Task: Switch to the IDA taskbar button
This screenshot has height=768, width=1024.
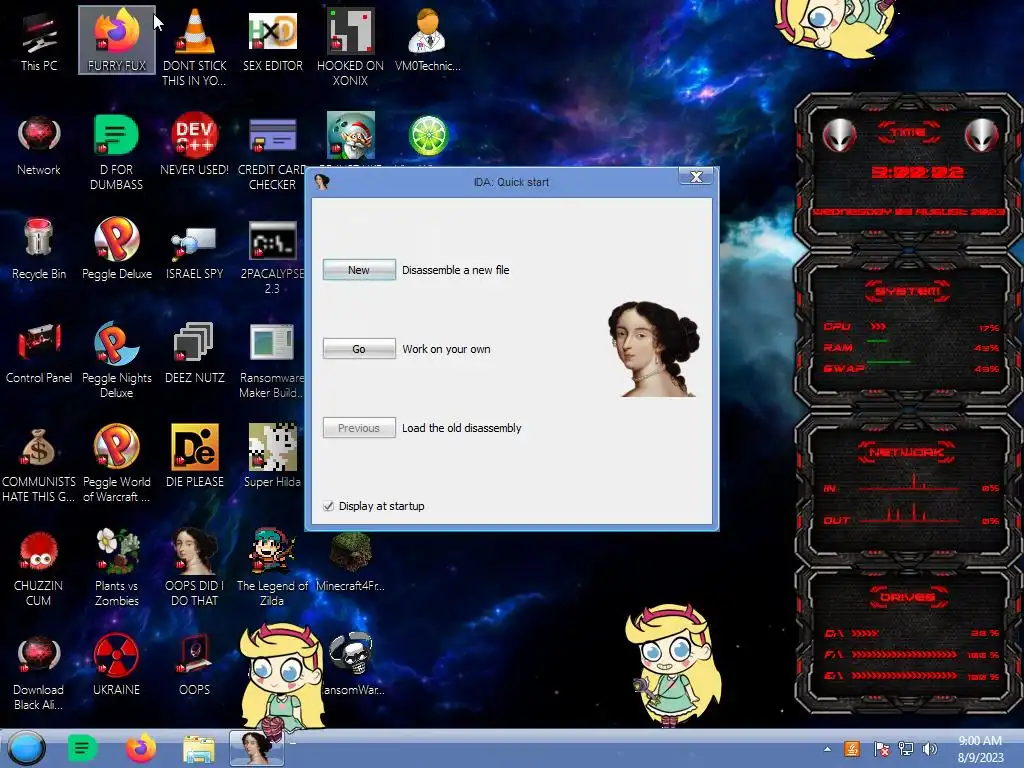Action: click(x=257, y=748)
